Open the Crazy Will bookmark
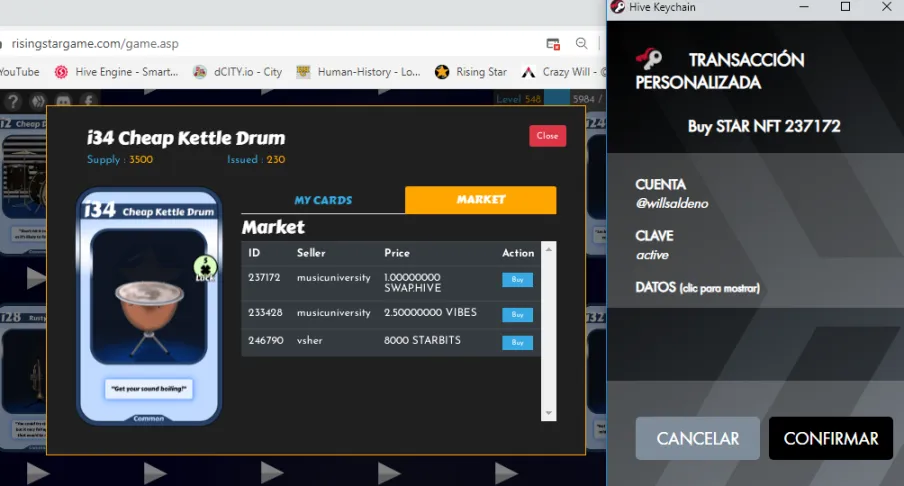Image resolution: width=904 pixels, height=486 pixels. [x=563, y=72]
